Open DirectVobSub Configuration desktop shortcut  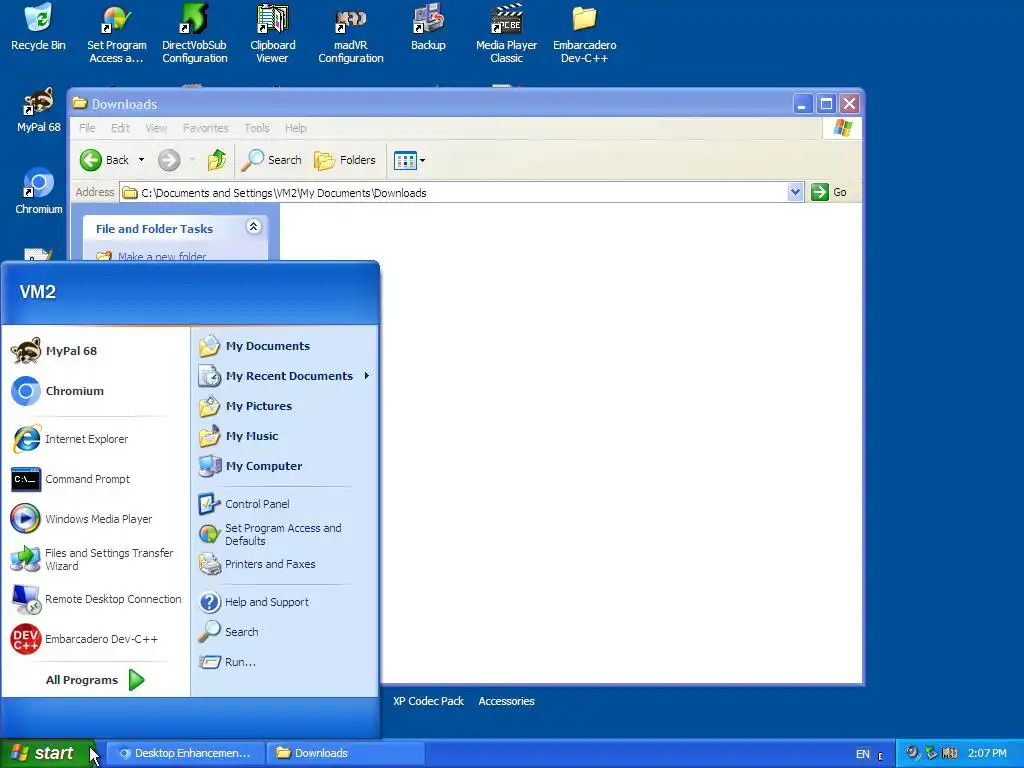pyautogui.click(x=195, y=34)
